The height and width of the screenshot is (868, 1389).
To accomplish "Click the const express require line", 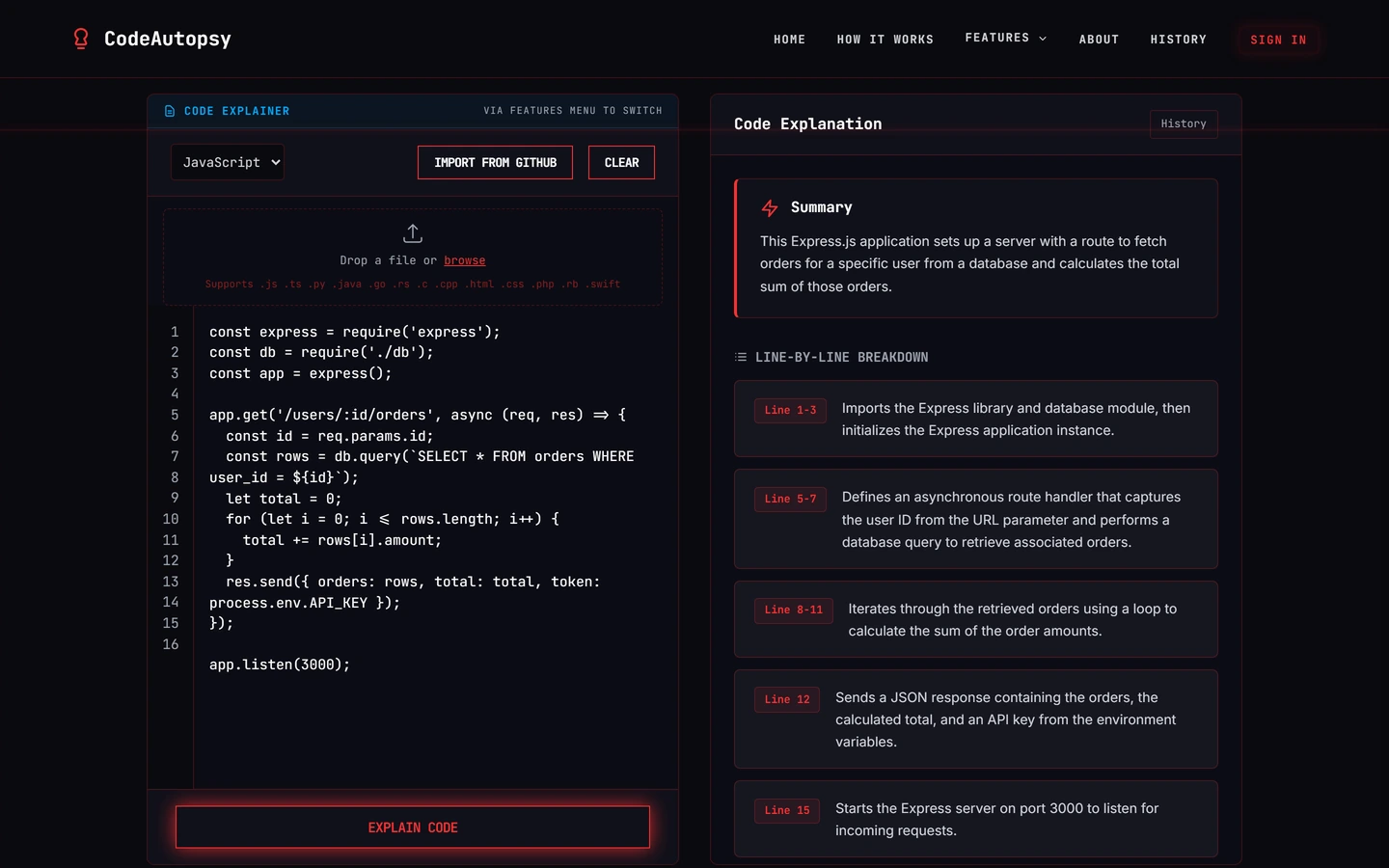I will pyautogui.click(x=355, y=332).
